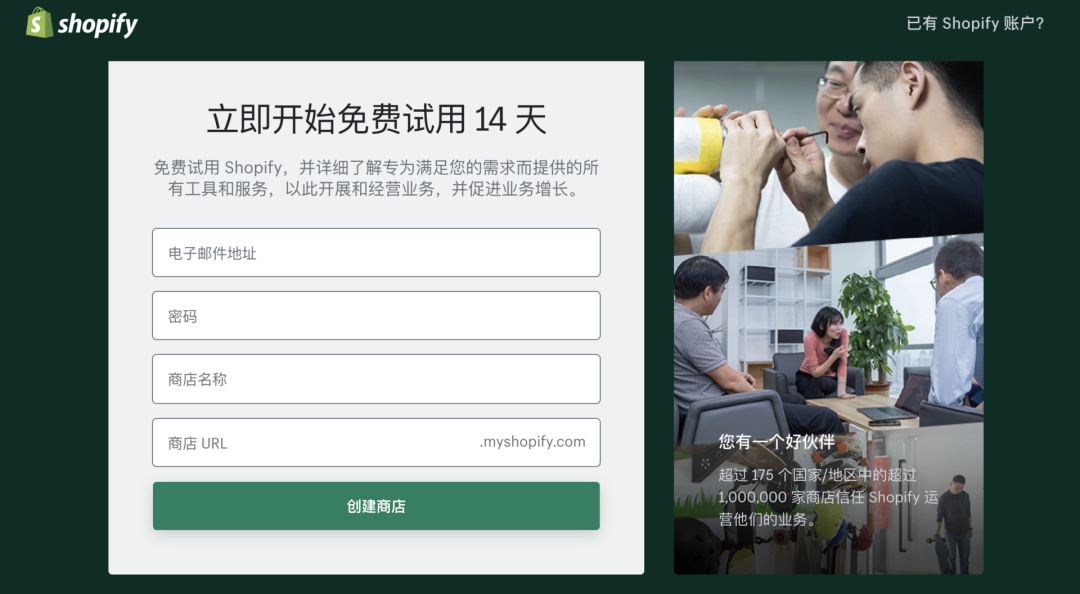The height and width of the screenshot is (594, 1080).
Task: Click the shopify wordmark text in header
Action: pos(98,24)
